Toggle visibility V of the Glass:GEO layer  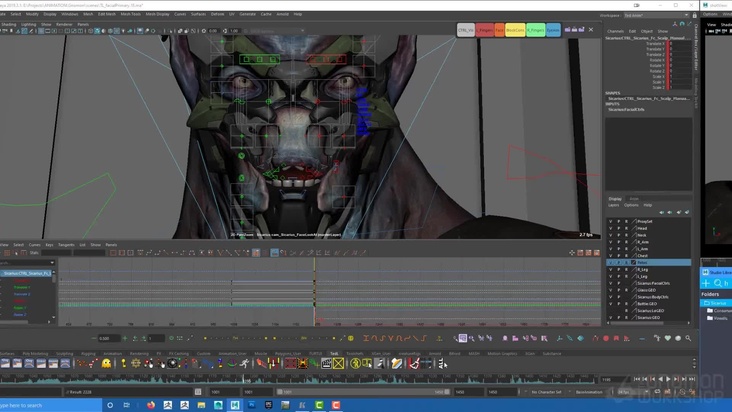tap(610, 290)
